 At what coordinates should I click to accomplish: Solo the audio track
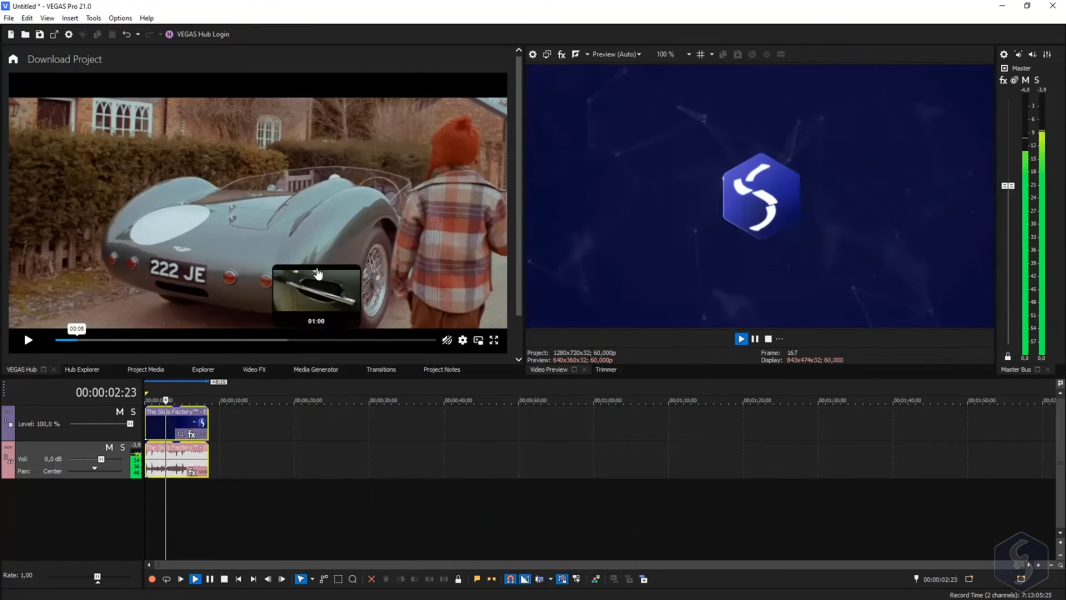coord(122,447)
